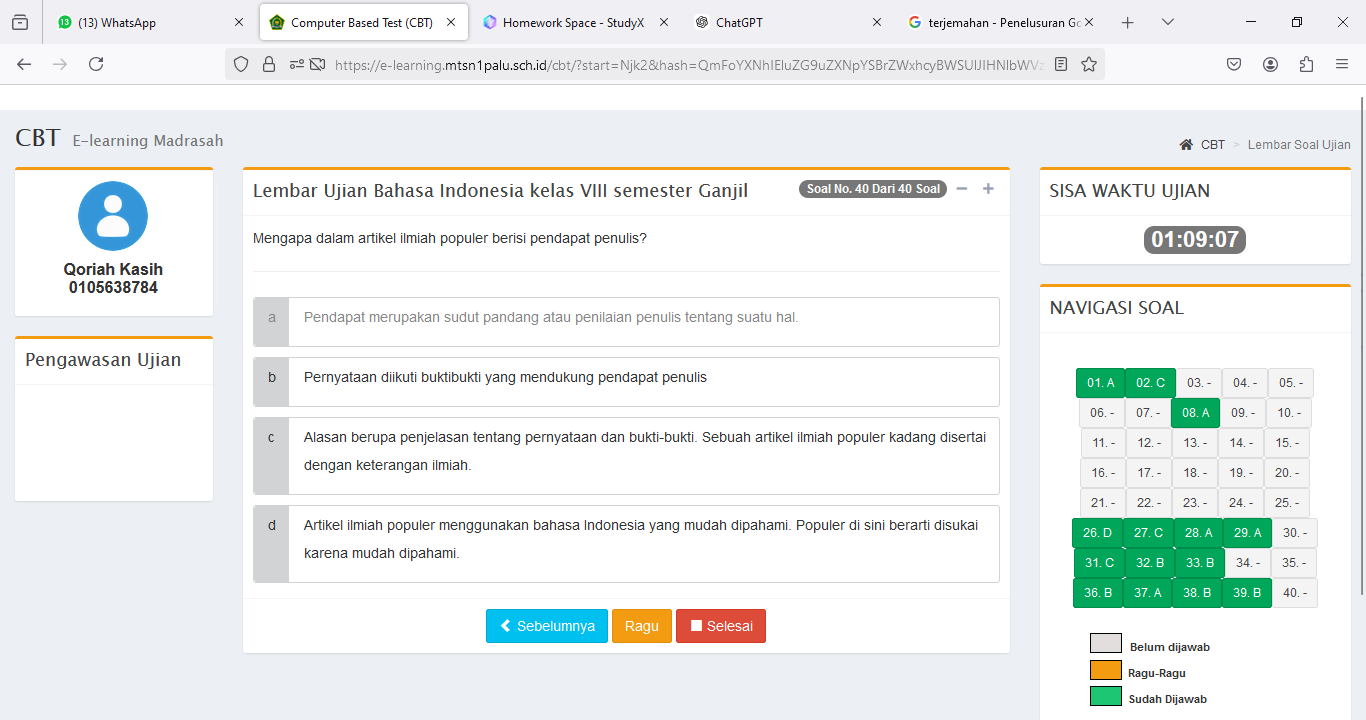Open a new browser tab

coord(1127,22)
